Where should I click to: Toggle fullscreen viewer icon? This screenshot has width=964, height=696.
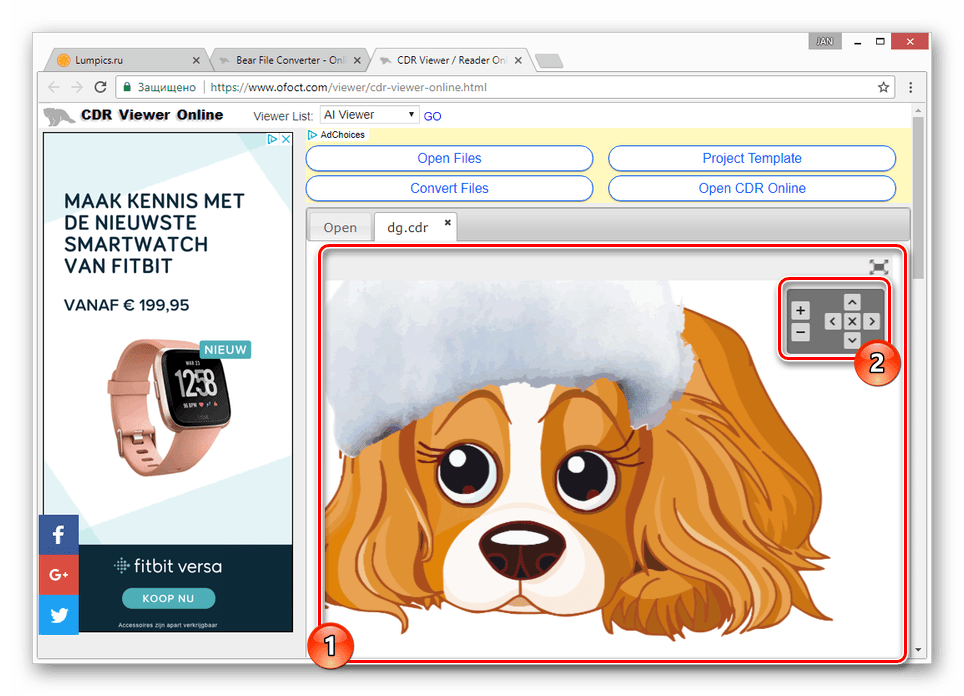(x=879, y=267)
